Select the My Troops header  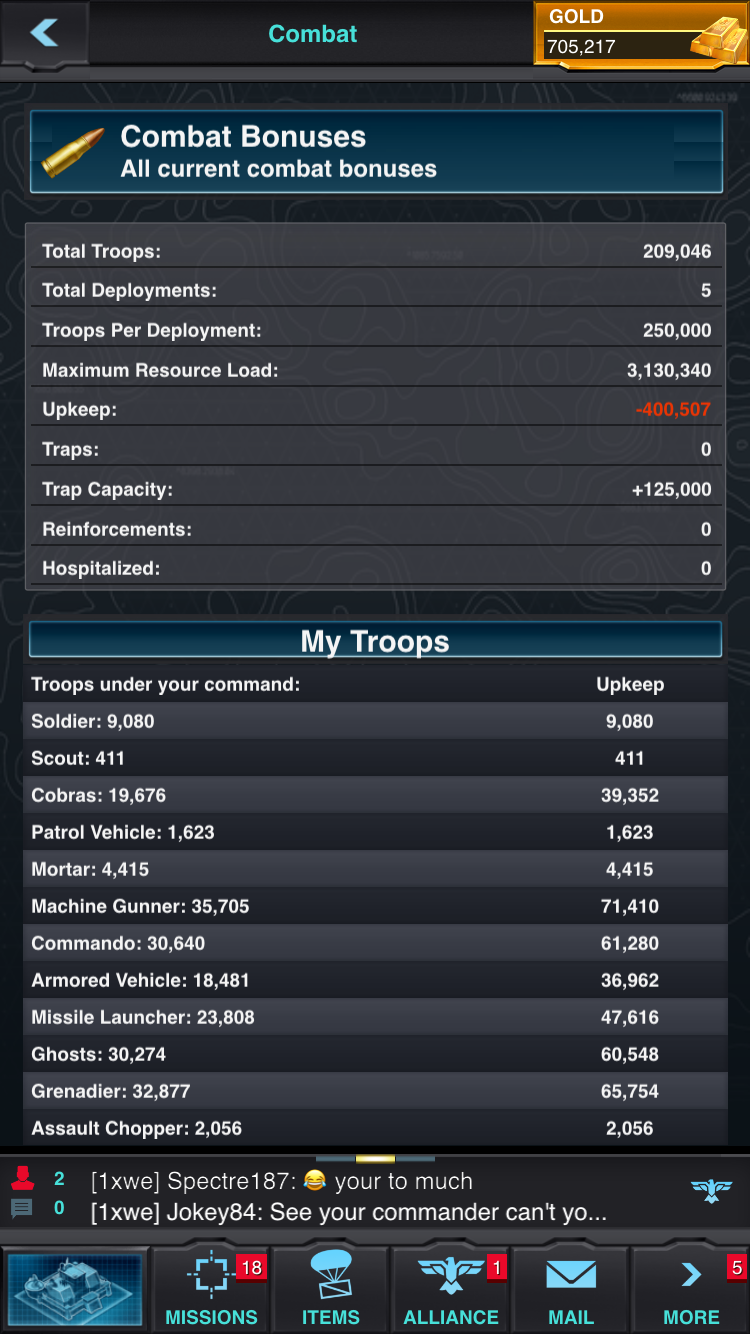click(375, 640)
